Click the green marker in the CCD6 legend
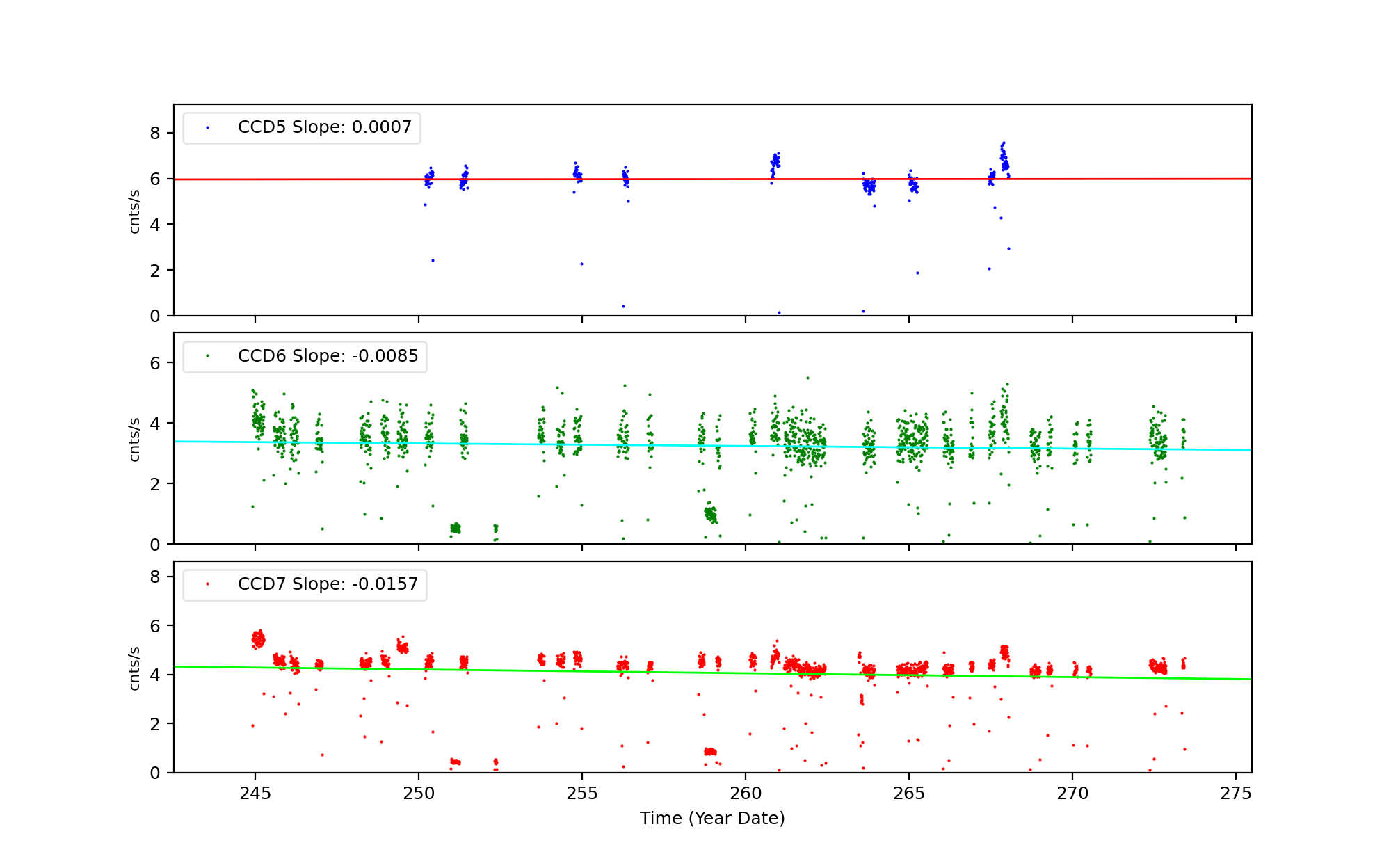 pyautogui.click(x=207, y=356)
